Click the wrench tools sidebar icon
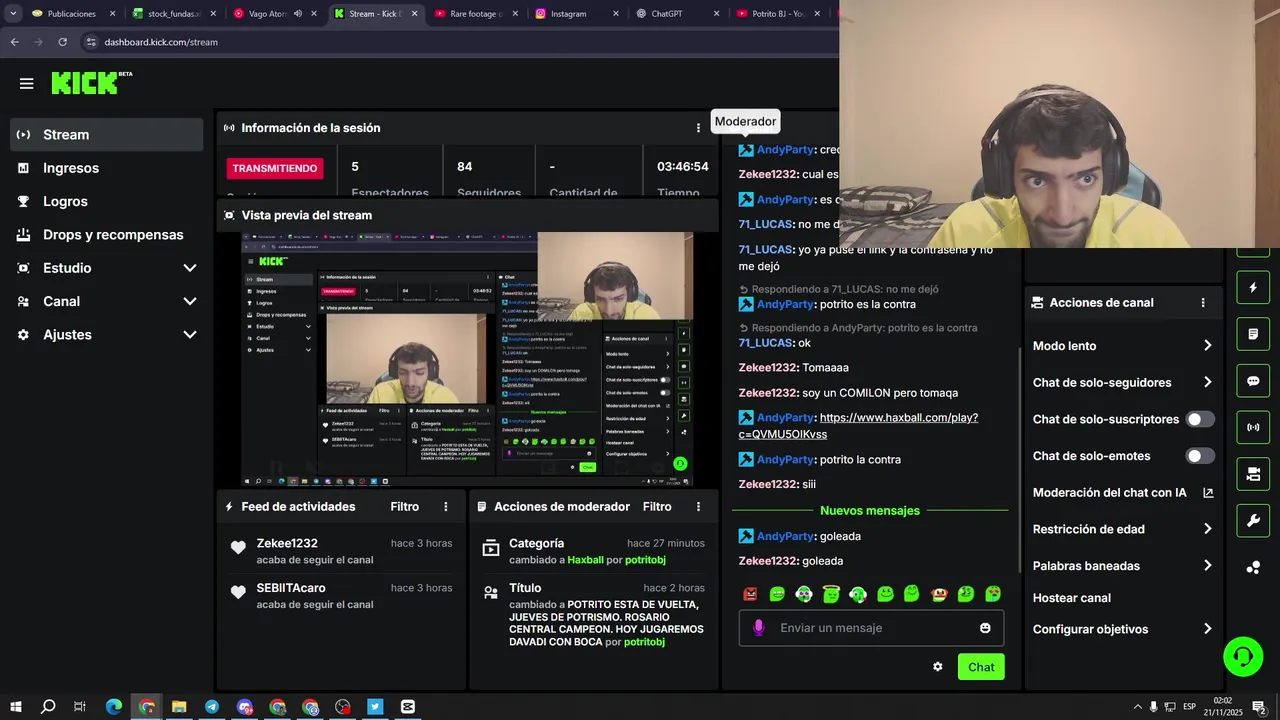1280x720 pixels. click(x=1253, y=521)
